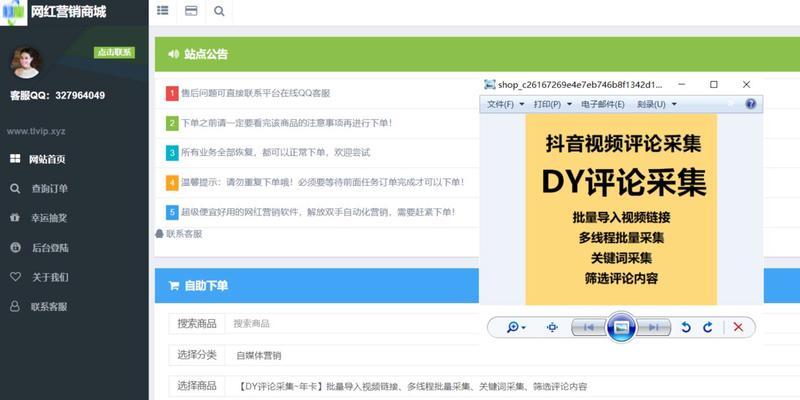Open 网站首页 in the sidebar

click(x=47, y=159)
